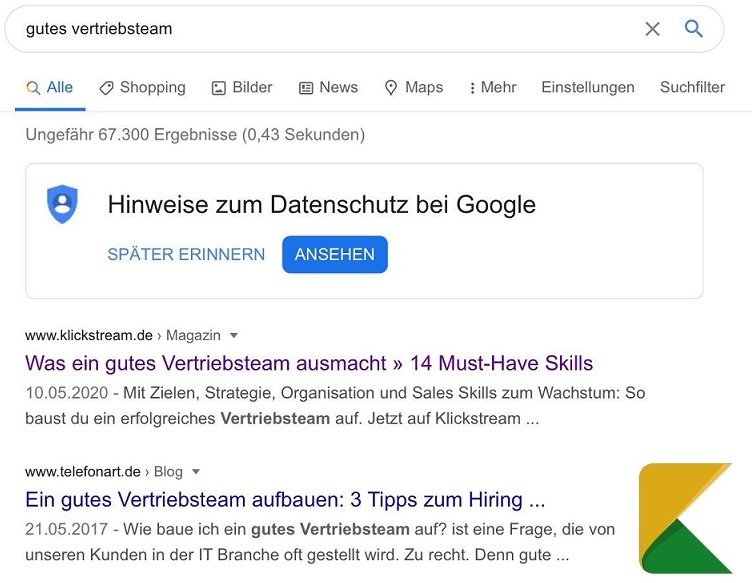Clear the search query with X icon
The width and height of the screenshot is (752, 583).
(652, 29)
